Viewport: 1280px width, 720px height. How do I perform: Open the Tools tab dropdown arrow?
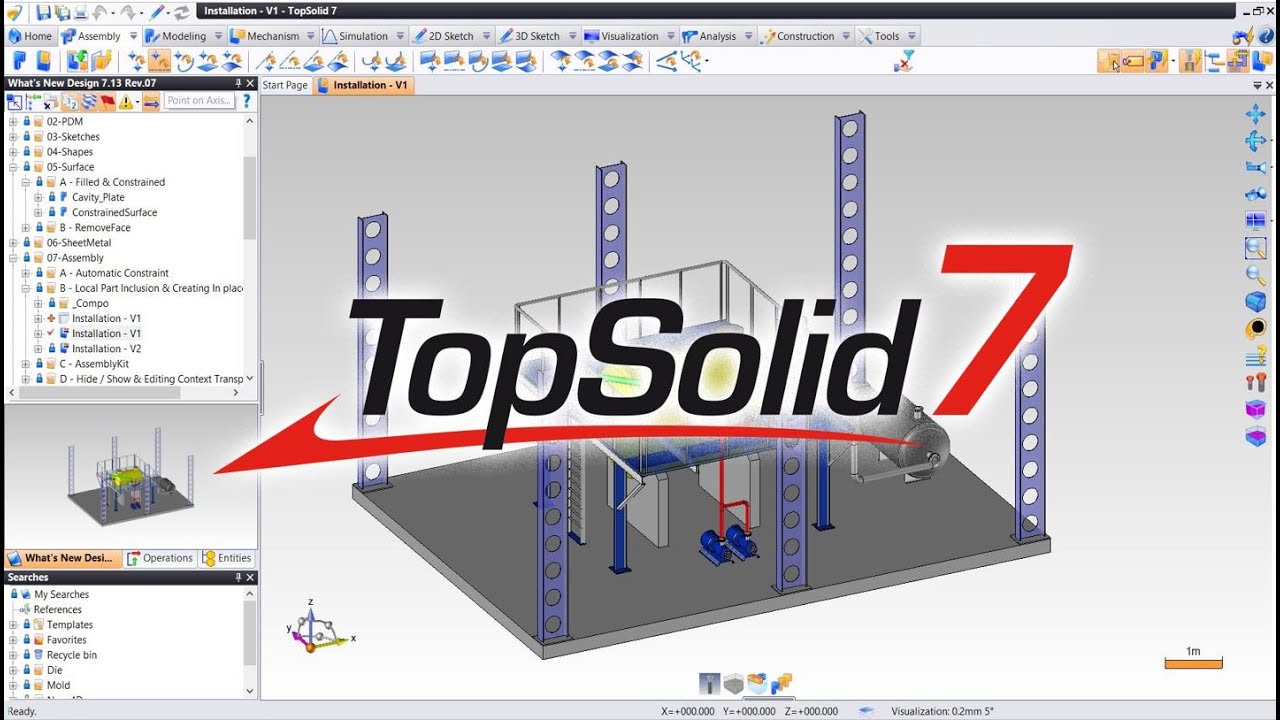(x=910, y=36)
